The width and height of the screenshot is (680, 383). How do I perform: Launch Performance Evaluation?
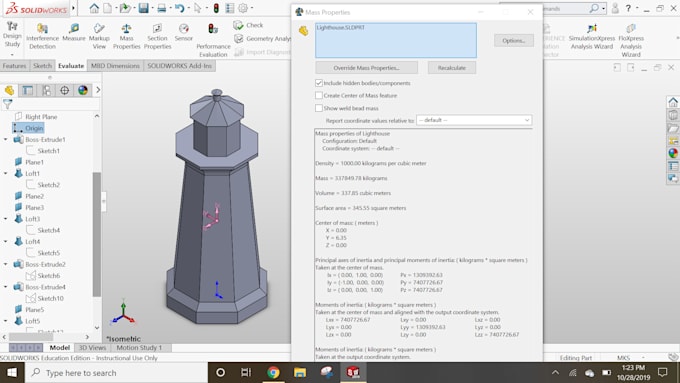[213, 40]
